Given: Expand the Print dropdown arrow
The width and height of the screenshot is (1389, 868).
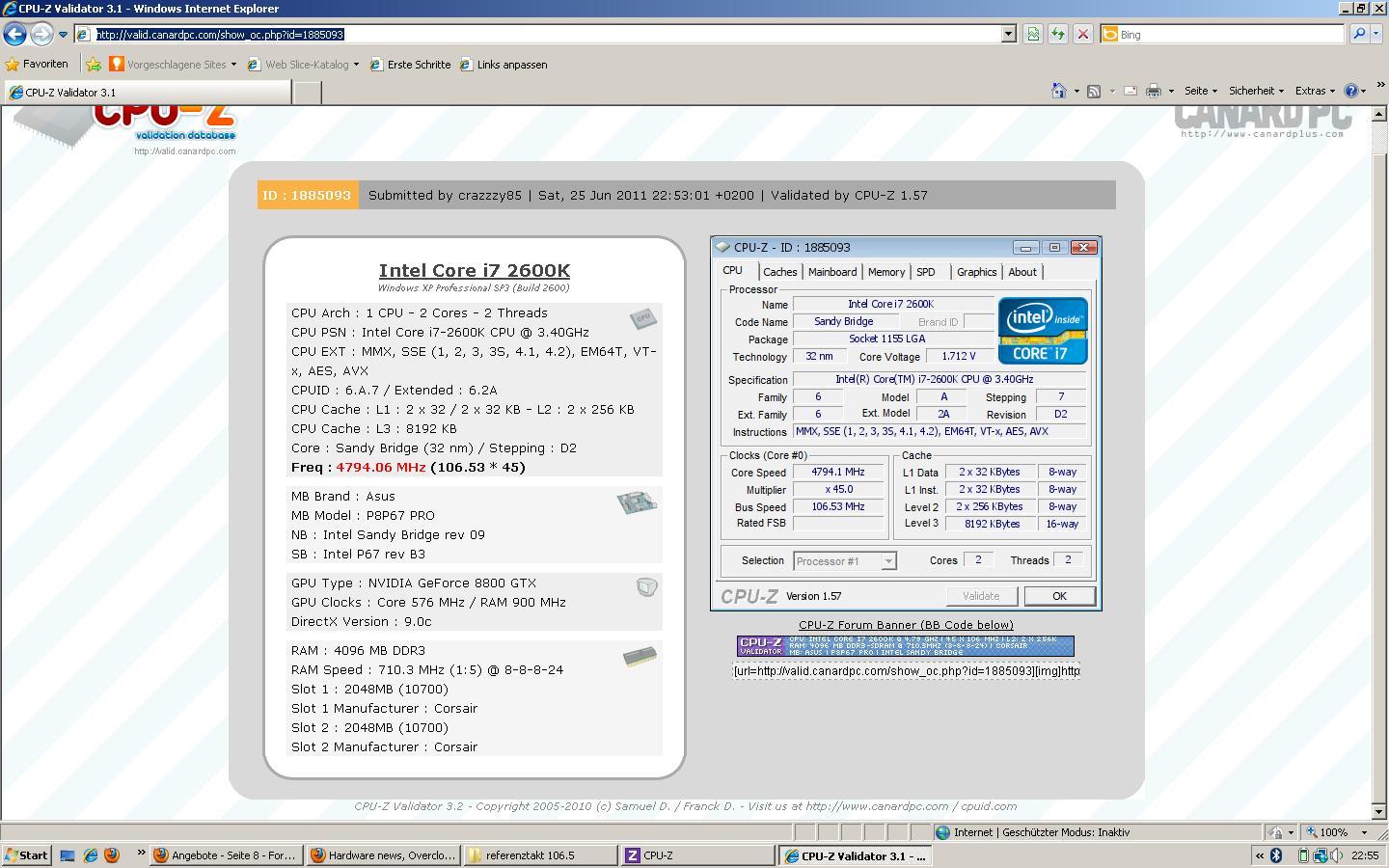Looking at the screenshot, I should tap(1171, 91).
